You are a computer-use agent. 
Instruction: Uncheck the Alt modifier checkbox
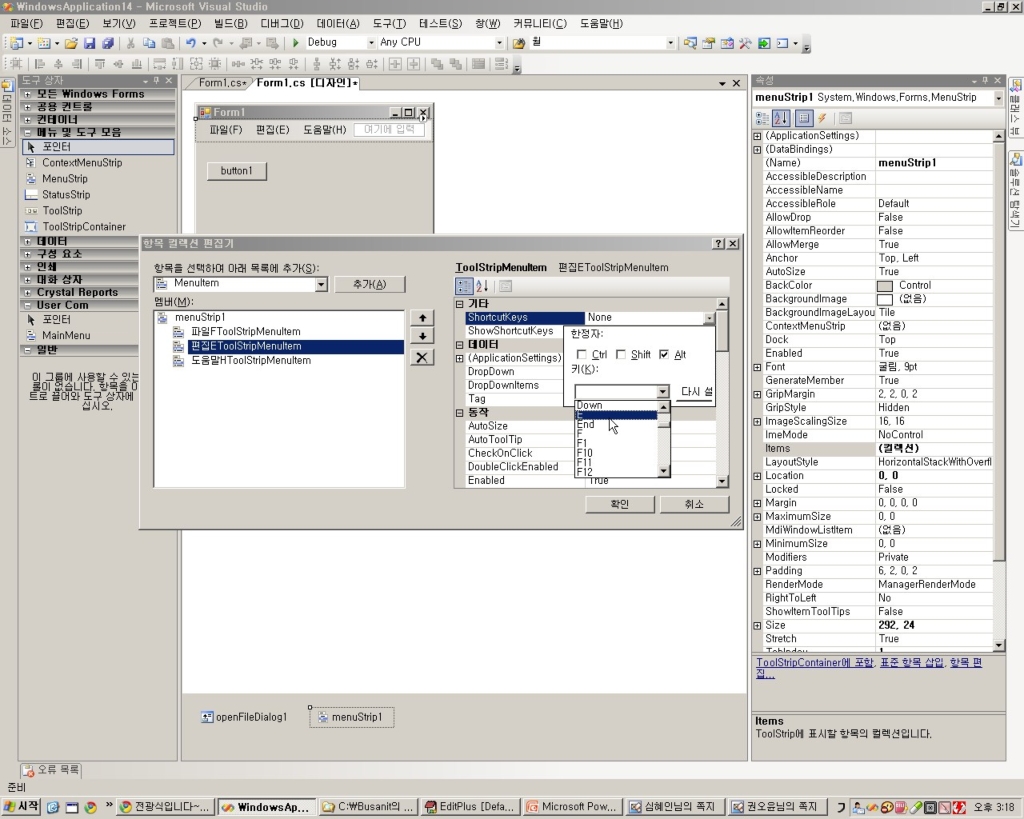tap(664, 355)
